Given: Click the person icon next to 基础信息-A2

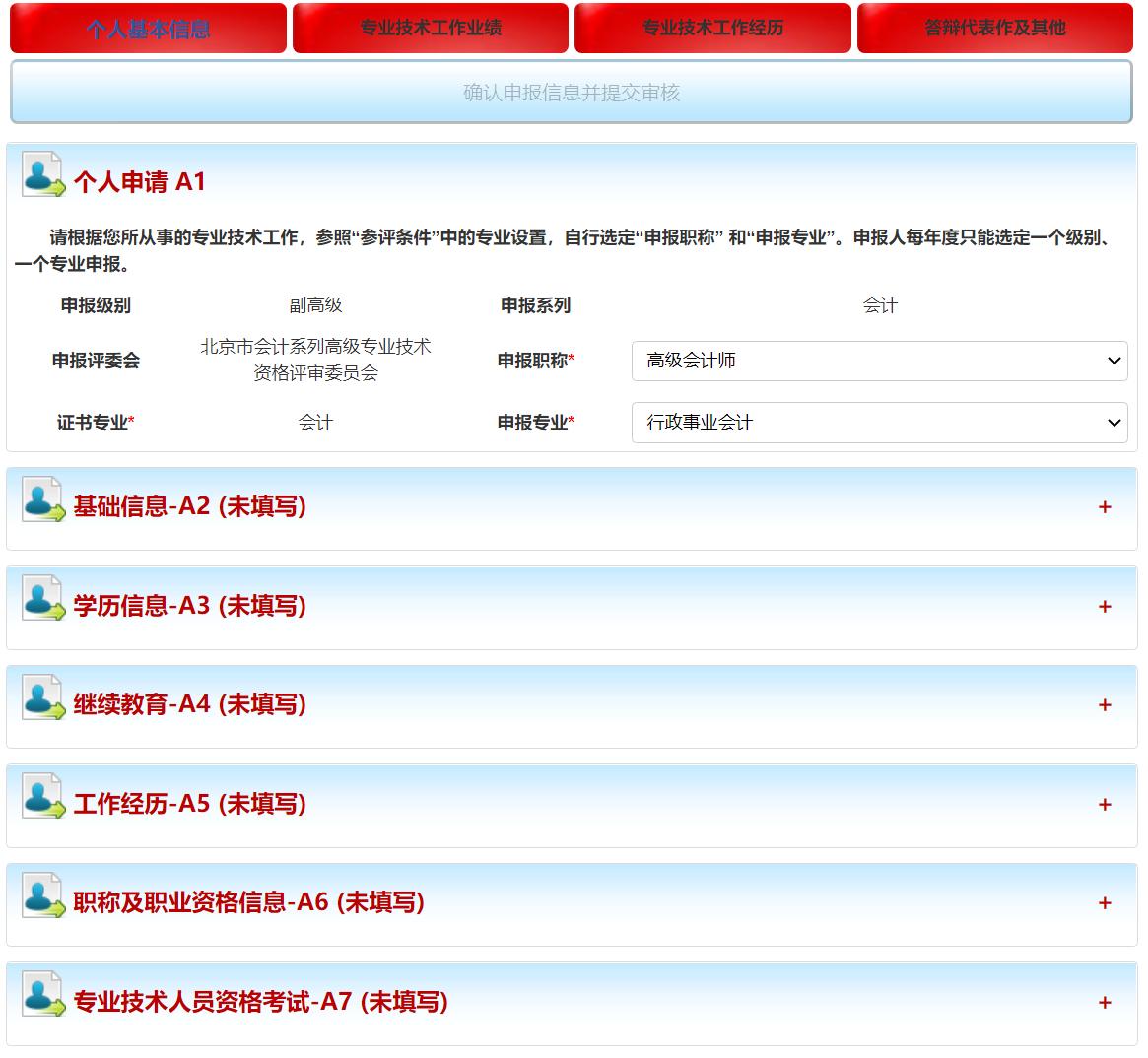Looking at the screenshot, I should (42, 500).
